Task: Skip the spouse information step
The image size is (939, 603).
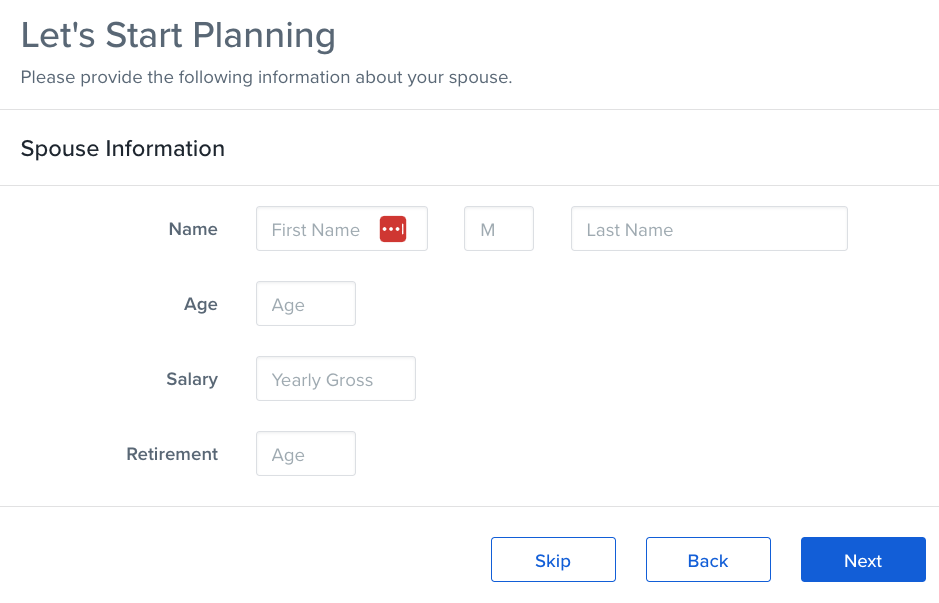Action: click(x=553, y=559)
